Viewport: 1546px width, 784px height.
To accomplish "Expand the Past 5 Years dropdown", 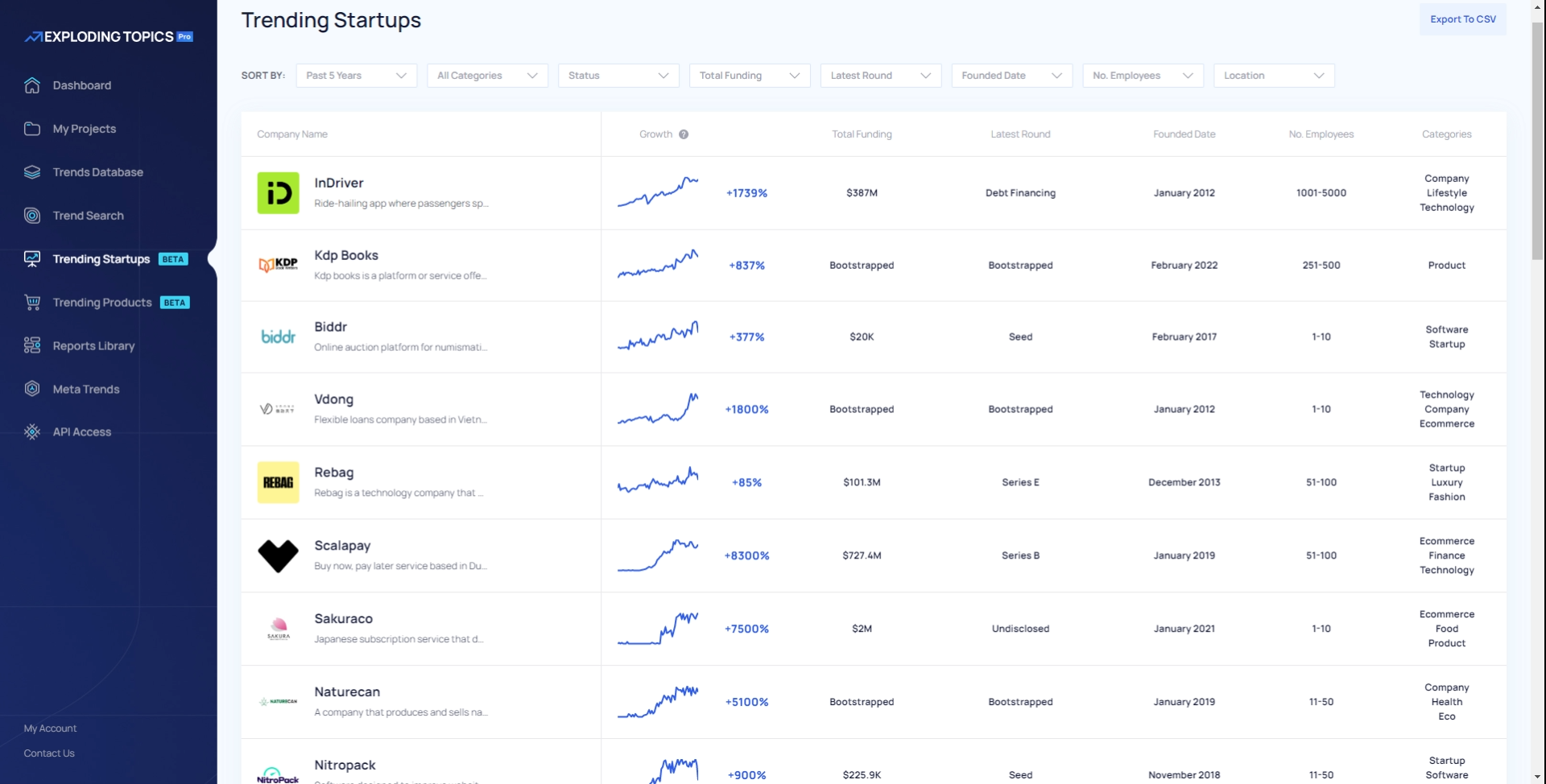I will tap(356, 76).
